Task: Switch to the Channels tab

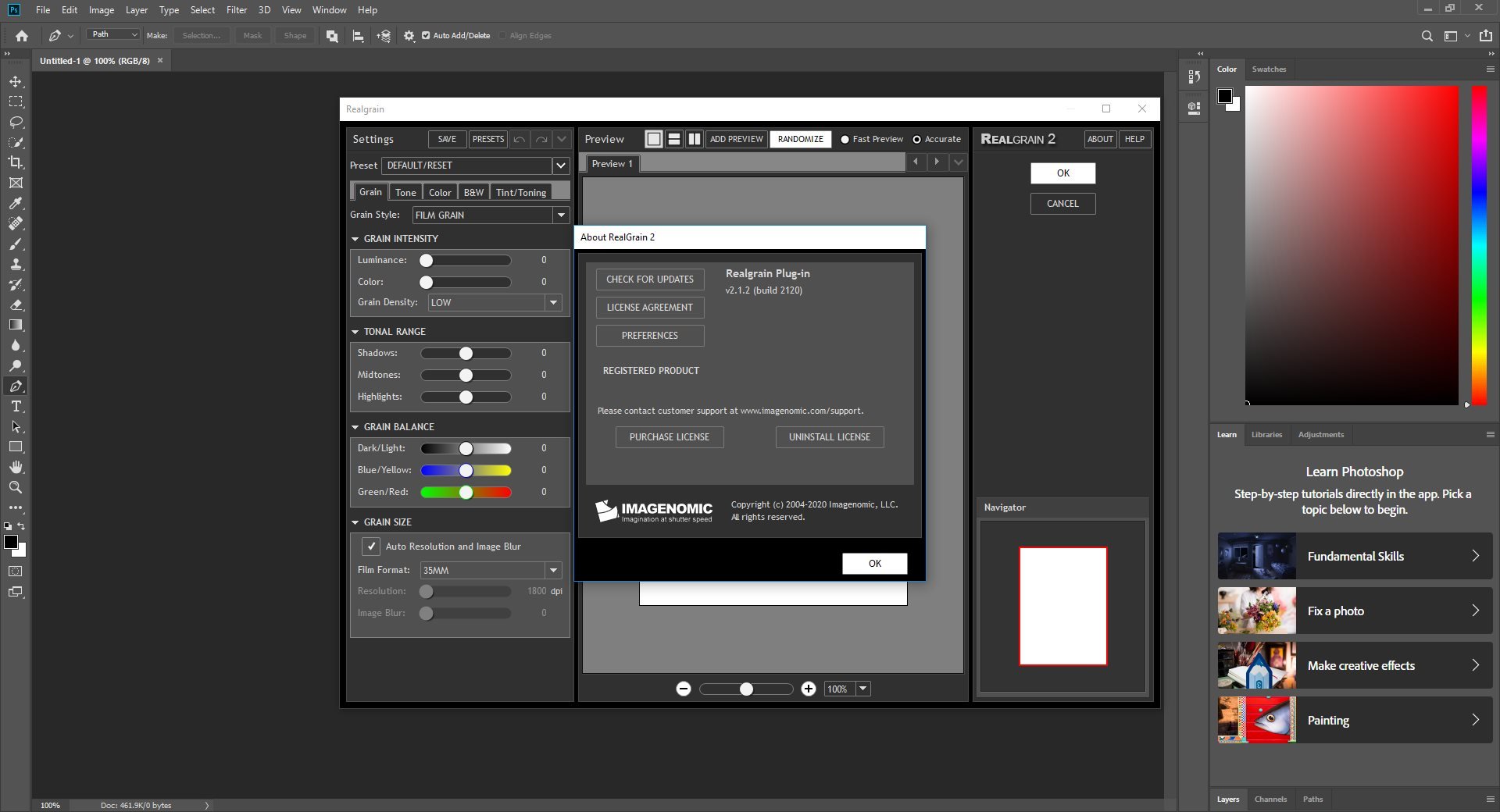Action: [x=1270, y=799]
